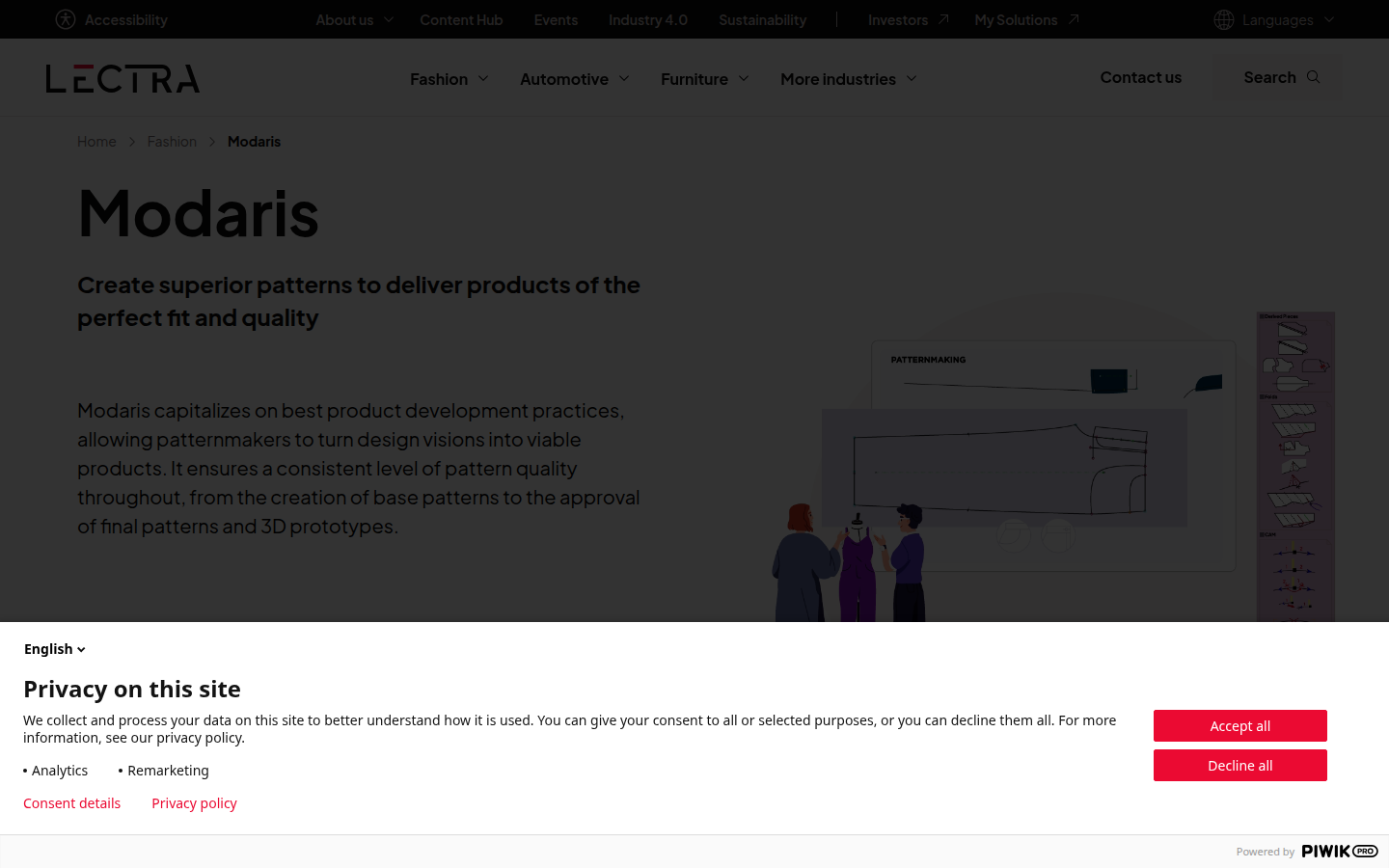The height and width of the screenshot is (868, 1389).
Task: Expand the Automotive menu
Action: [575, 79]
